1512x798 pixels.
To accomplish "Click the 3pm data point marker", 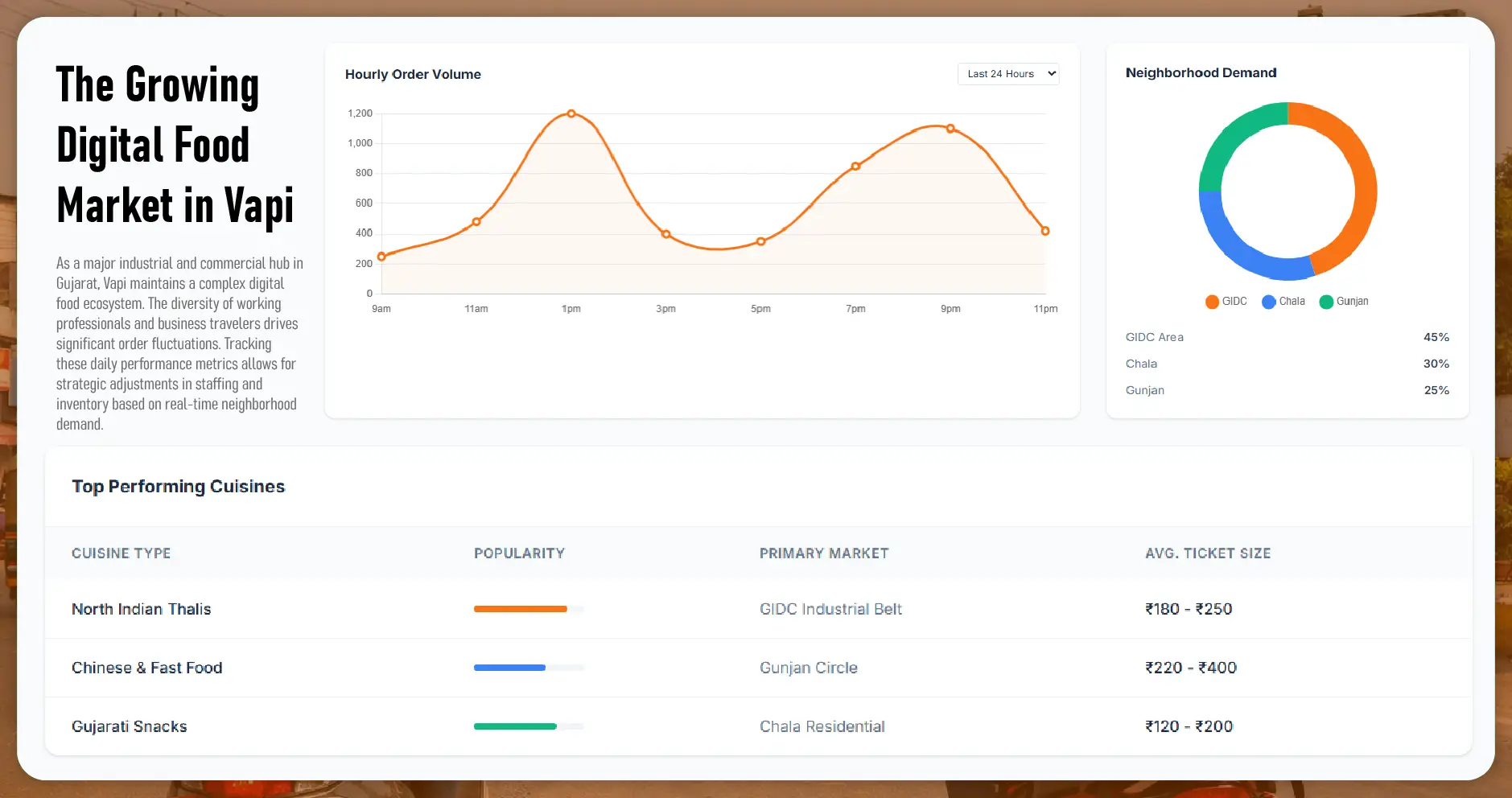I will (665, 234).
